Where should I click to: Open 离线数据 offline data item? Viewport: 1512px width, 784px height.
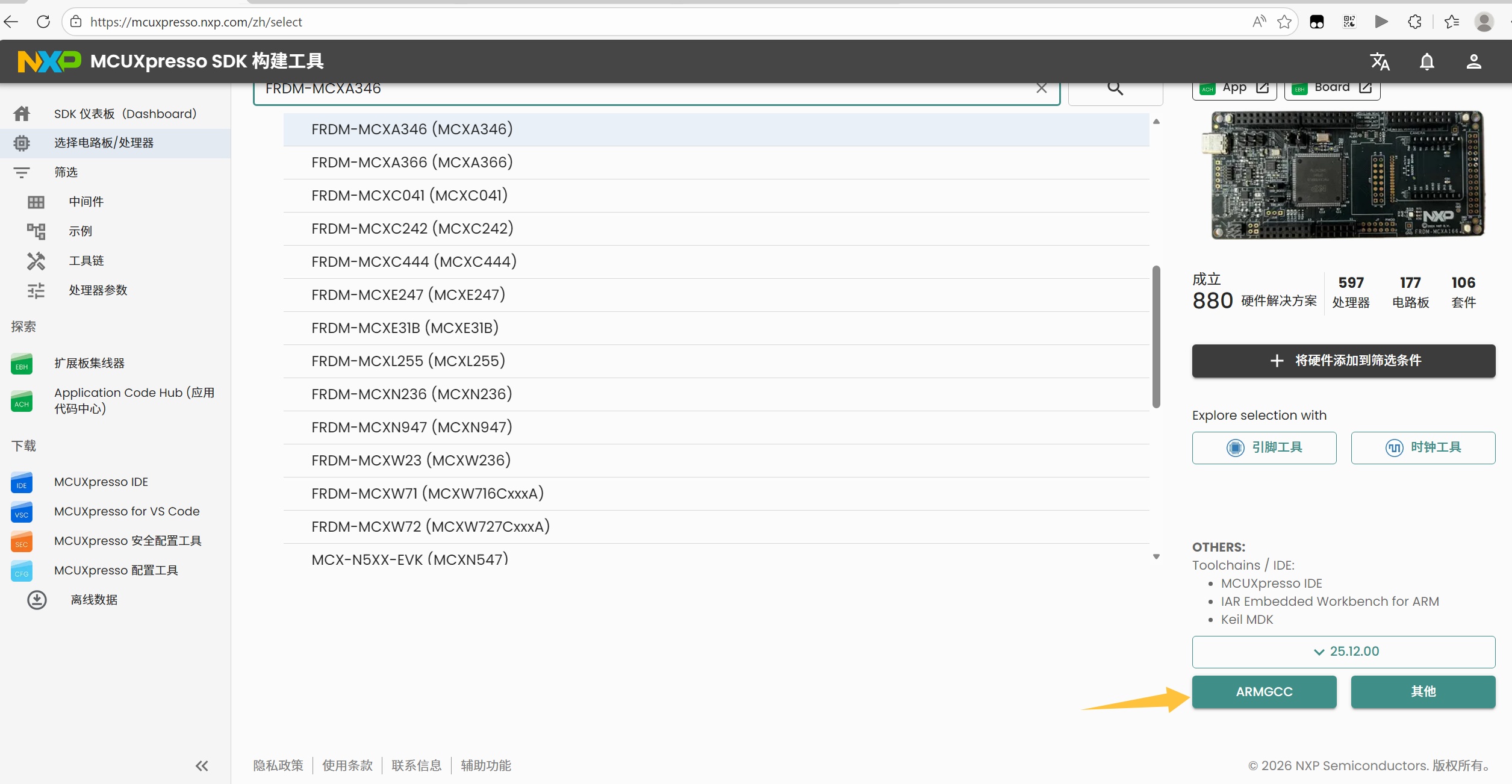[116, 600]
